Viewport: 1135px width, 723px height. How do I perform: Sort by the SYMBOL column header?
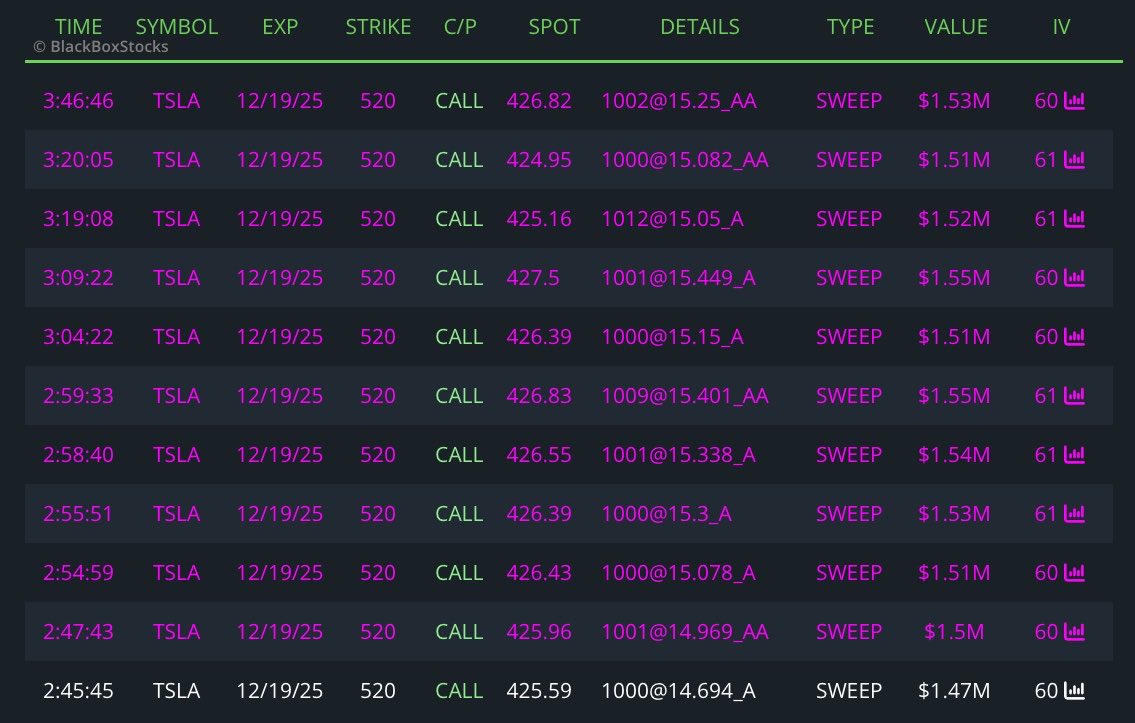[x=177, y=27]
